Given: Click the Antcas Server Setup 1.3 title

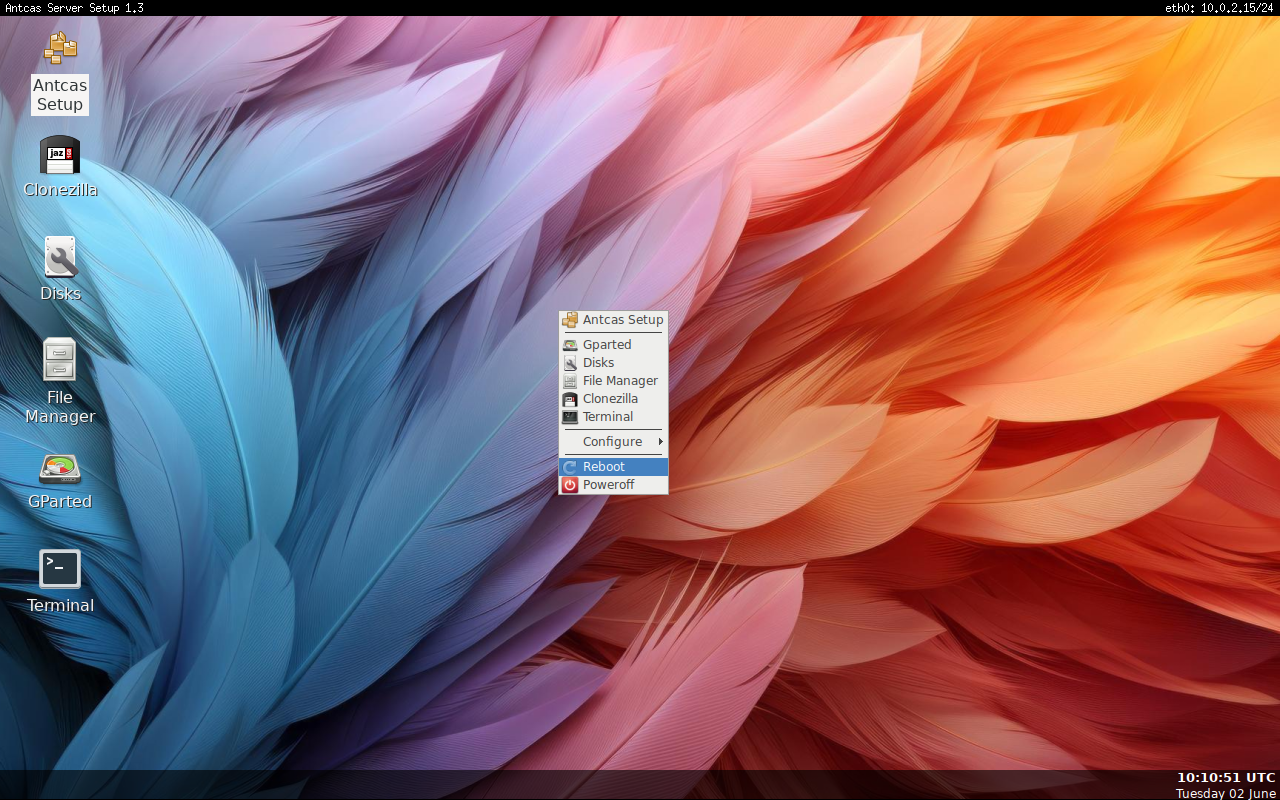Looking at the screenshot, I should [x=74, y=8].
